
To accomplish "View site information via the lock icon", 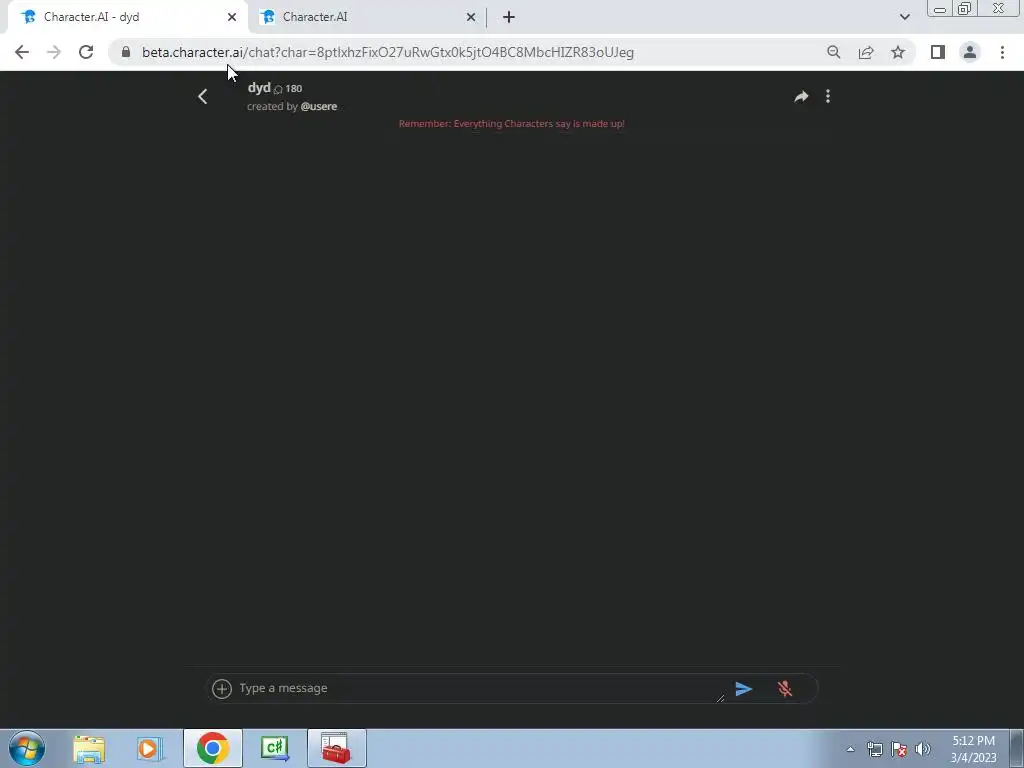I will coord(126,52).
